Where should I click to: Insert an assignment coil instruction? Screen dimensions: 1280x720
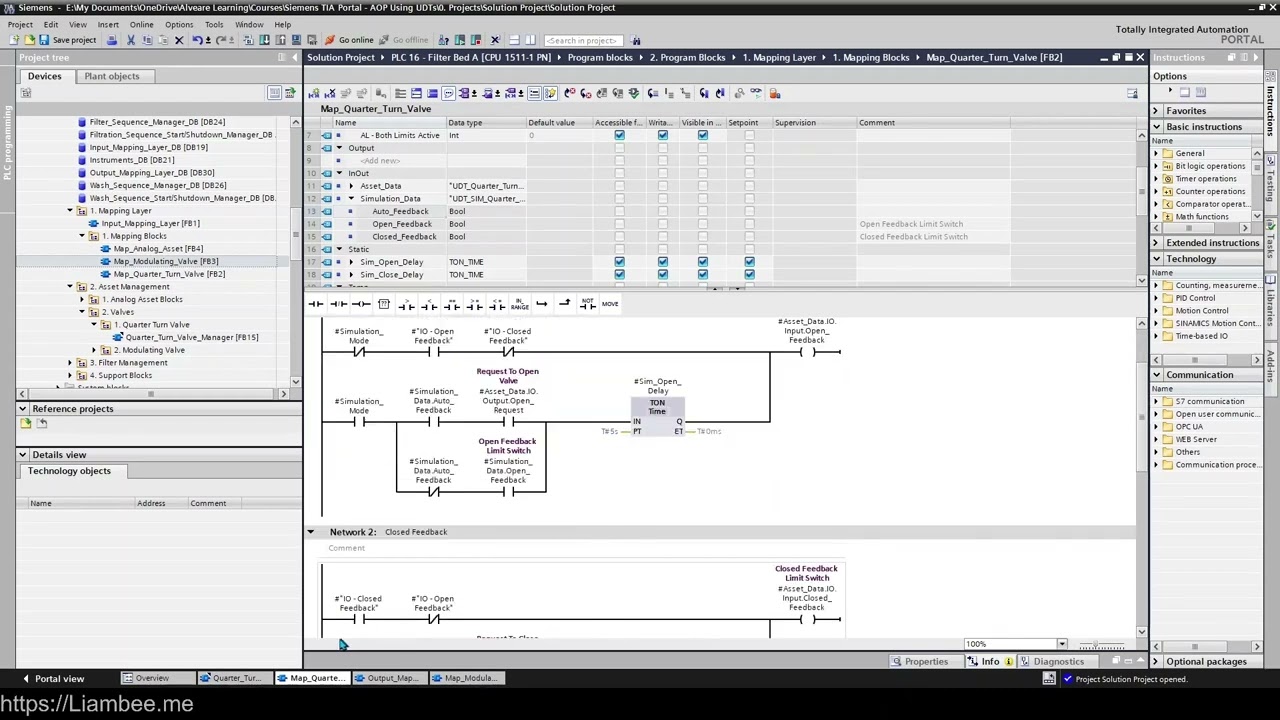point(361,304)
